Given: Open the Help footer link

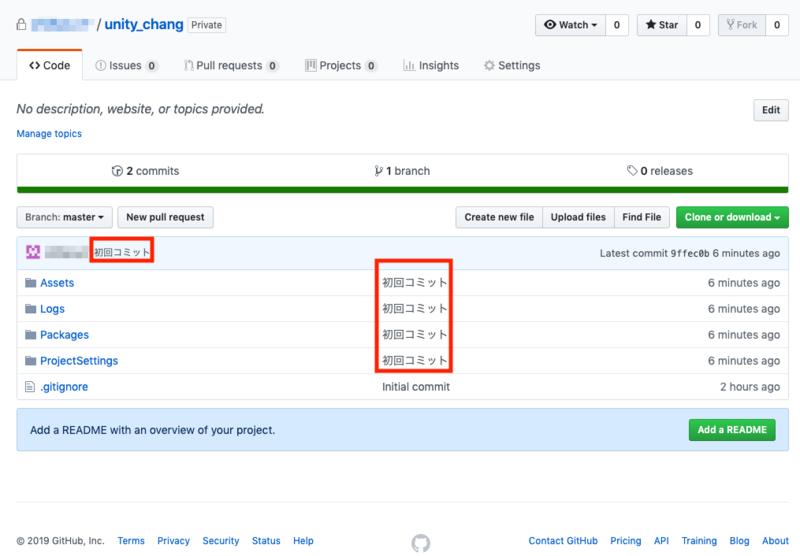Looking at the screenshot, I should 303,541.
